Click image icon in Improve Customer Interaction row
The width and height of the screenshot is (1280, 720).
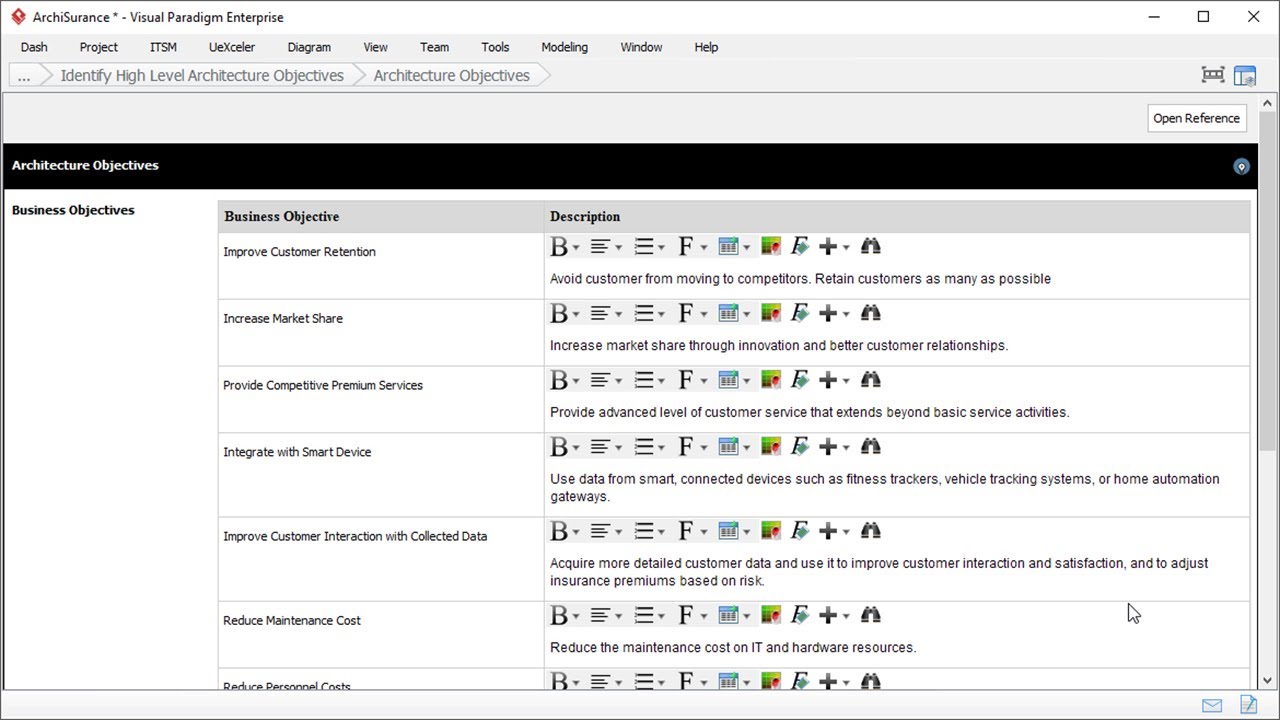(x=770, y=531)
